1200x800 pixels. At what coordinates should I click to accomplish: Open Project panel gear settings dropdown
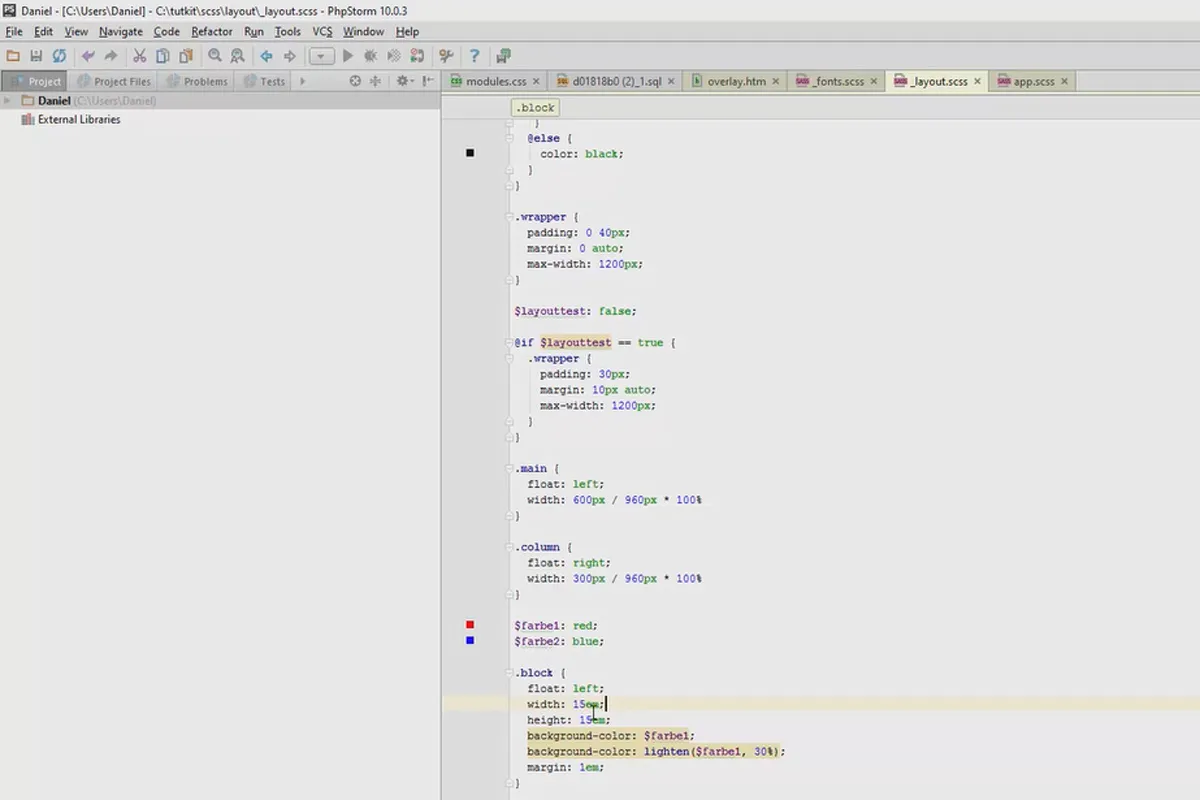point(405,81)
